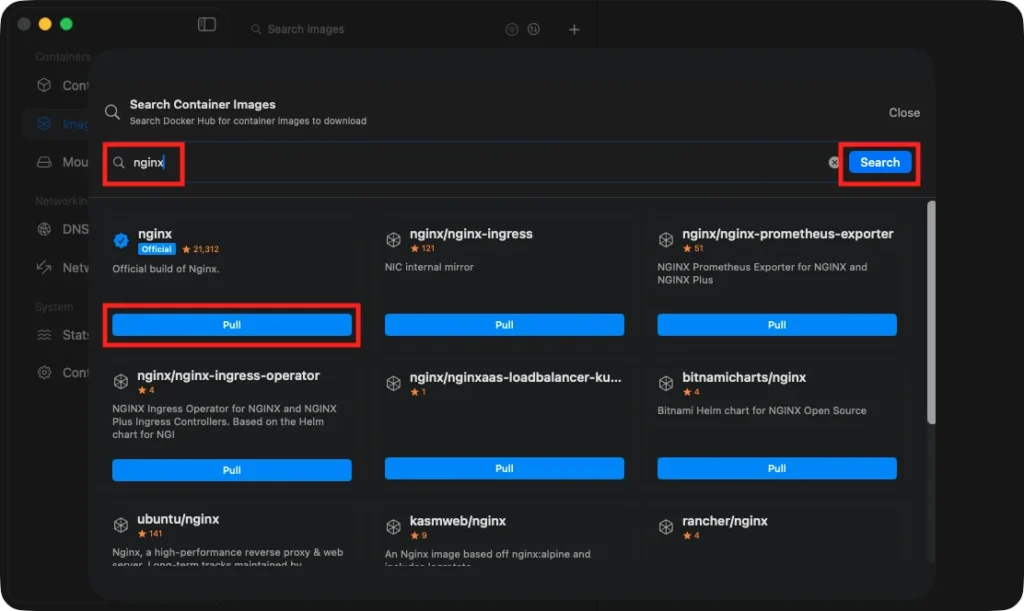Click the nginxaas-loadbalancer cube icon

click(393, 383)
